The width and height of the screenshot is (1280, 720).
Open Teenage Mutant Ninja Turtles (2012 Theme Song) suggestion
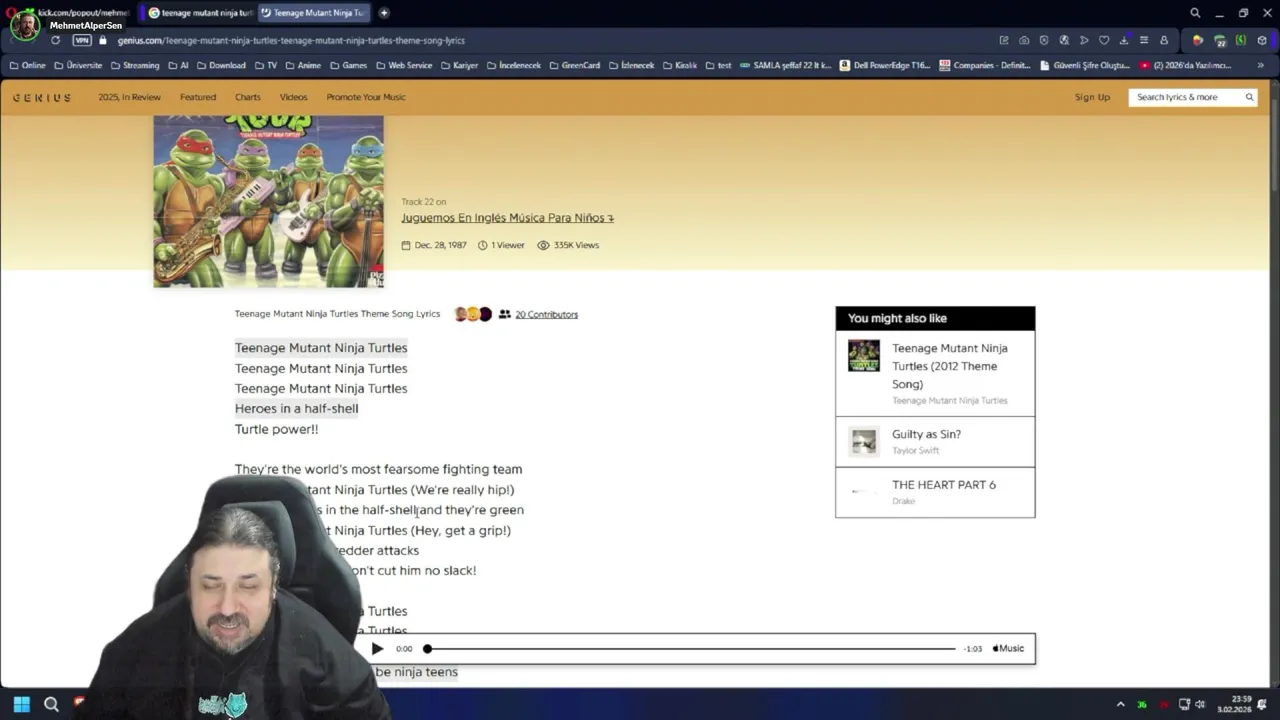tap(935, 373)
